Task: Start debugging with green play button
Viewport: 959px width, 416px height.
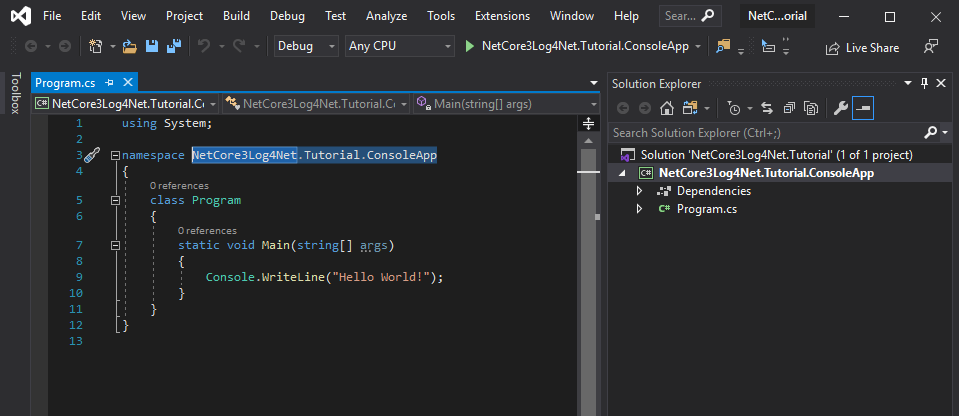Action: pos(470,46)
